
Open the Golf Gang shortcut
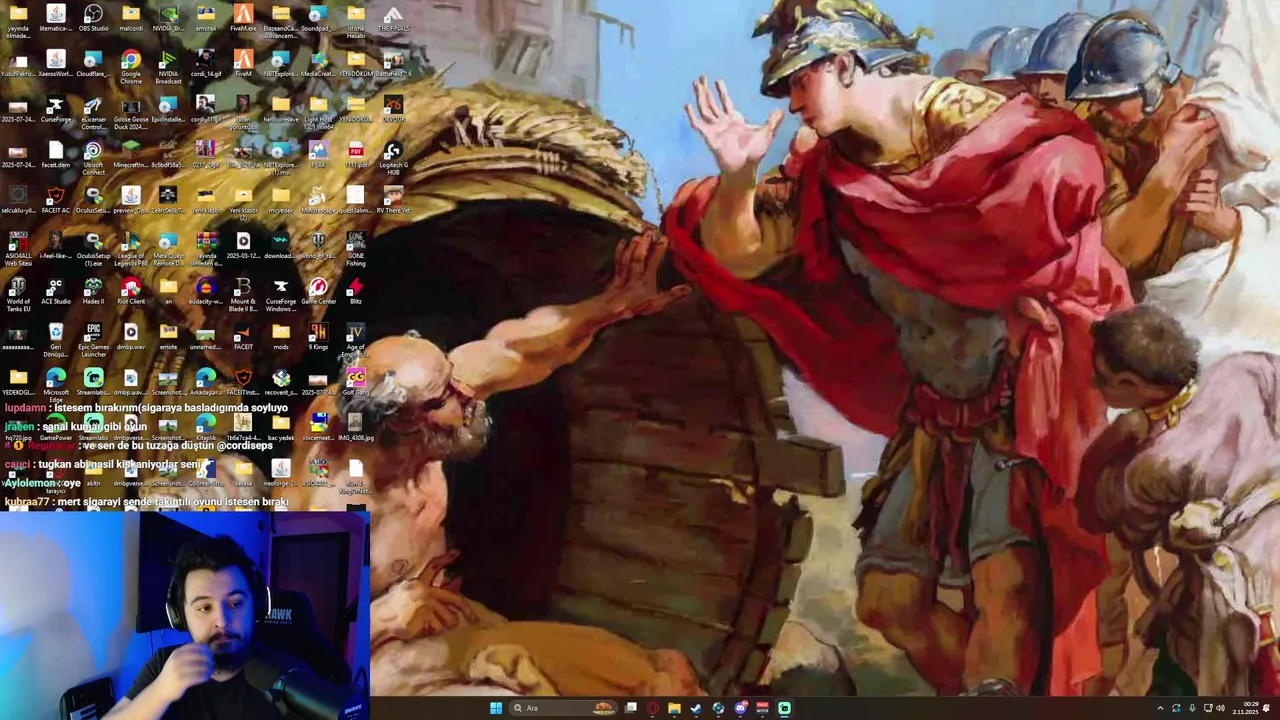pos(355,383)
